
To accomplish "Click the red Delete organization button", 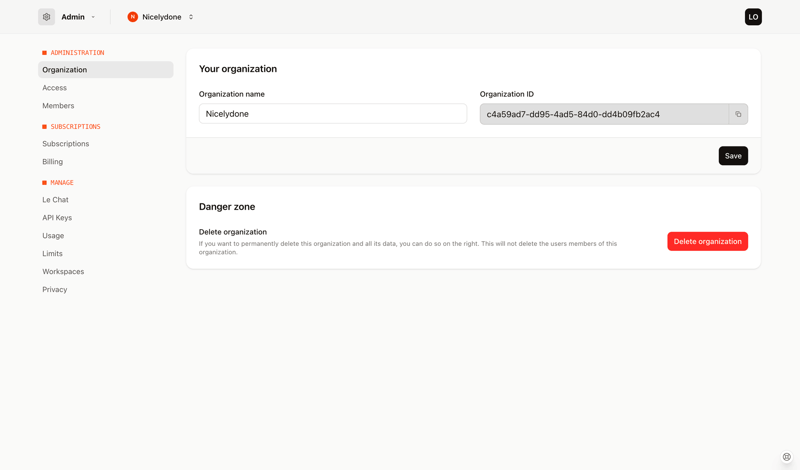I will [x=707, y=241].
